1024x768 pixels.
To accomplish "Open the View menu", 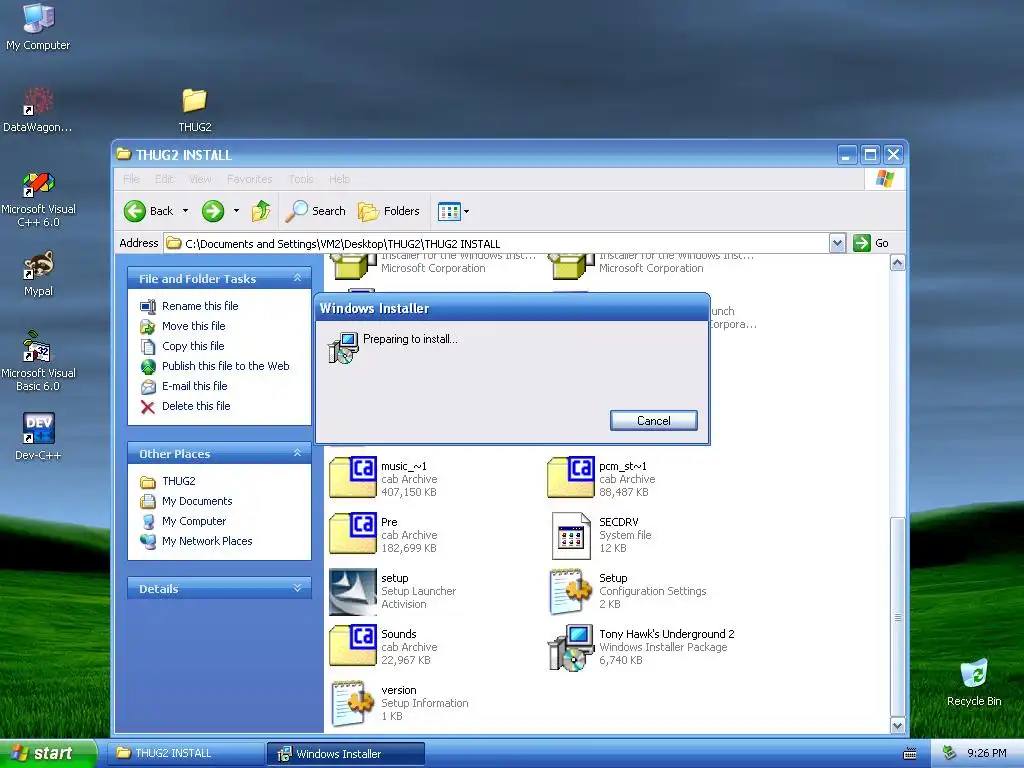I will tap(200, 179).
